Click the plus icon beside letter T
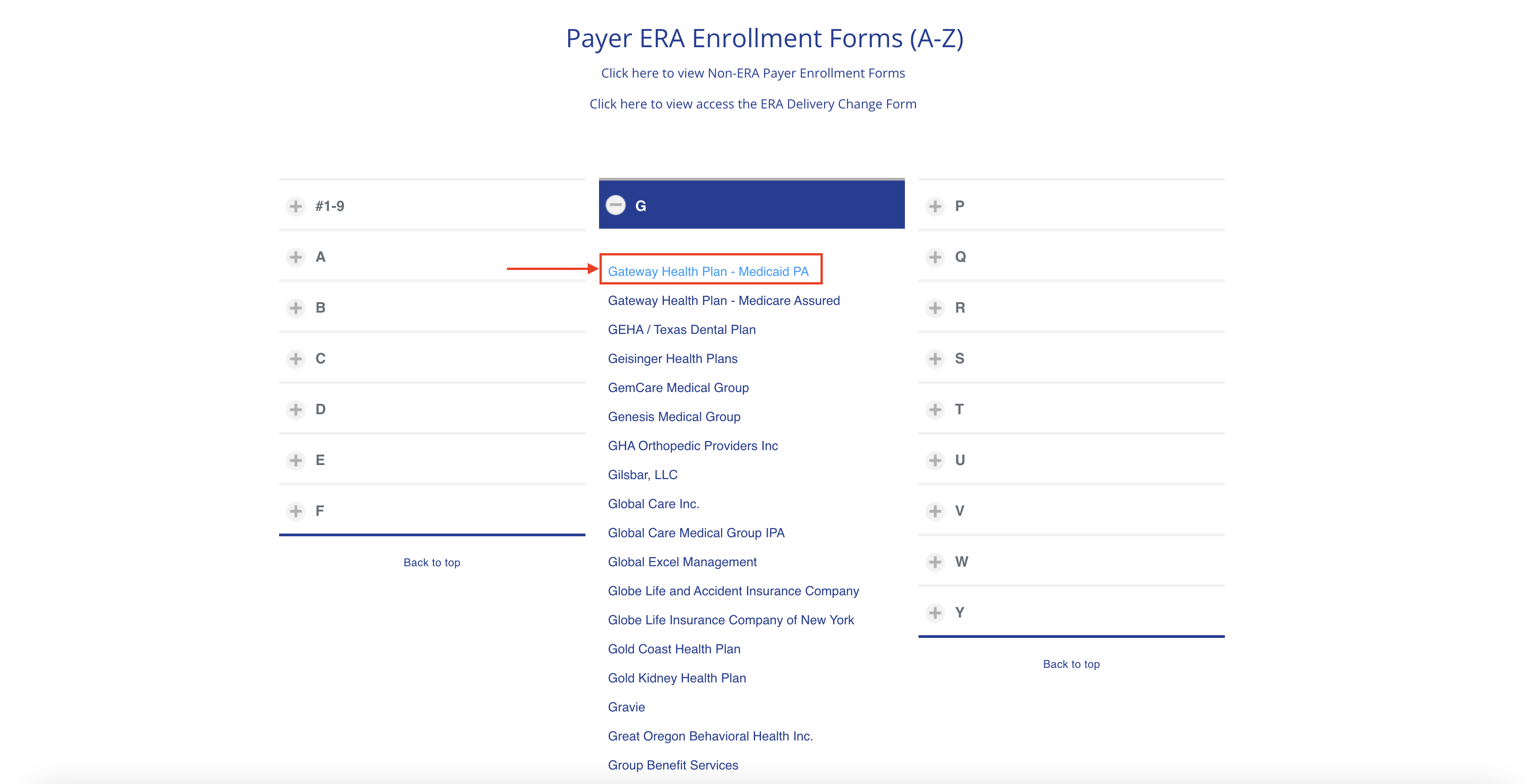 pyautogui.click(x=935, y=409)
